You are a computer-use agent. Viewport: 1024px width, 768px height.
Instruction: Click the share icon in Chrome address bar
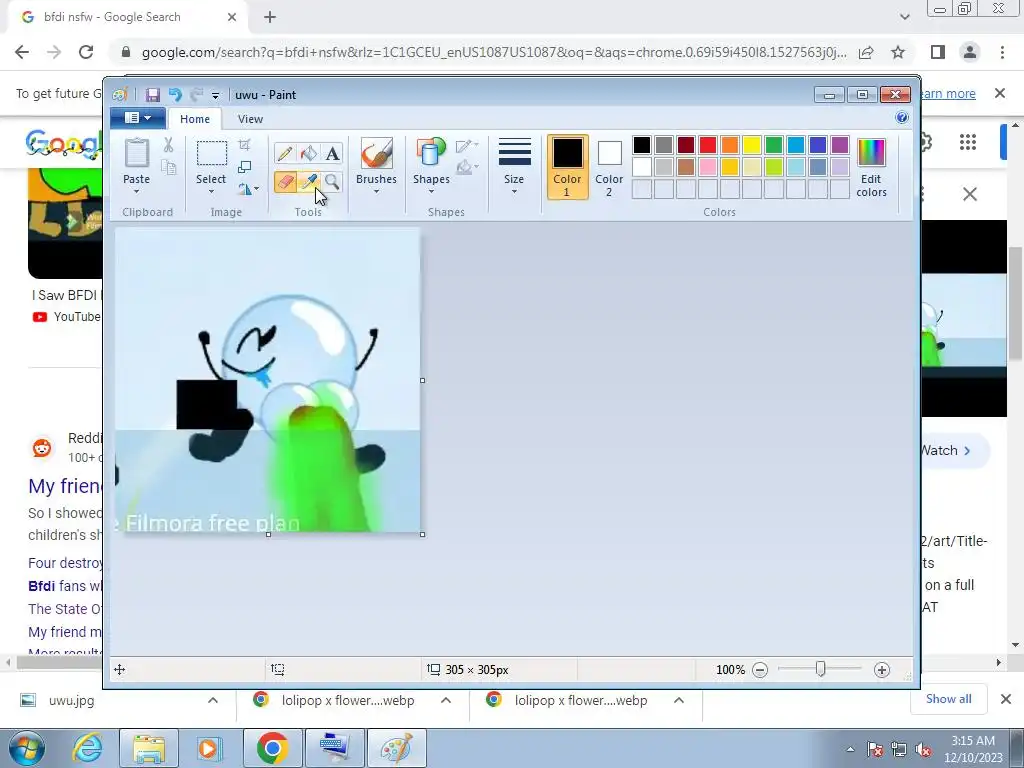(866, 52)
